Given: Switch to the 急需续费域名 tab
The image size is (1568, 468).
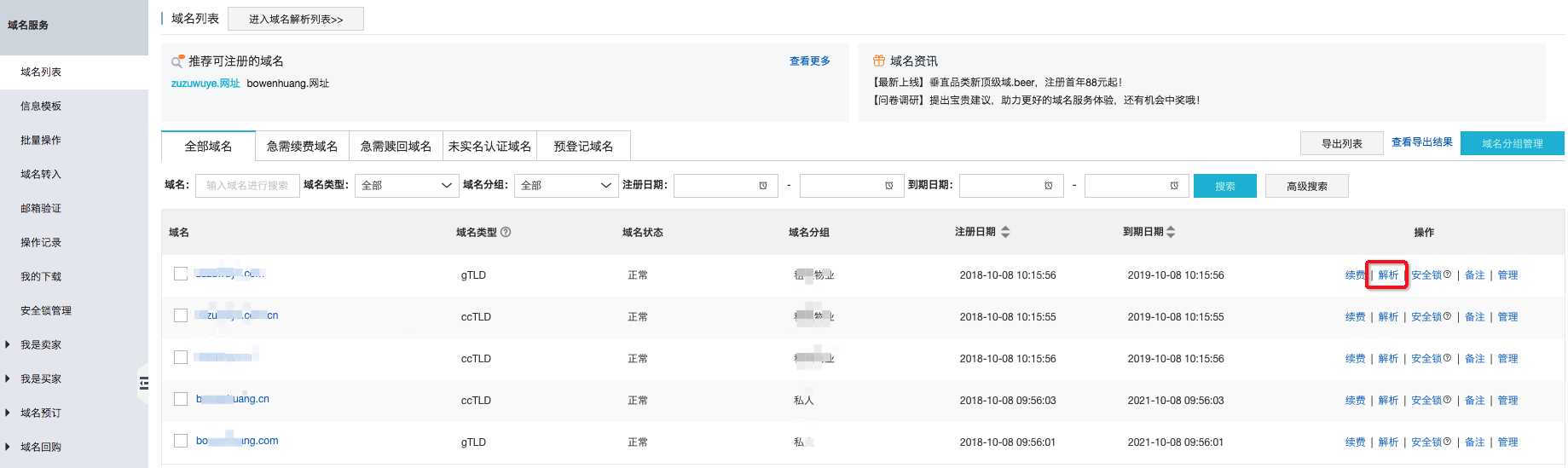Looking at the screenshot, I should pos(302,146).
